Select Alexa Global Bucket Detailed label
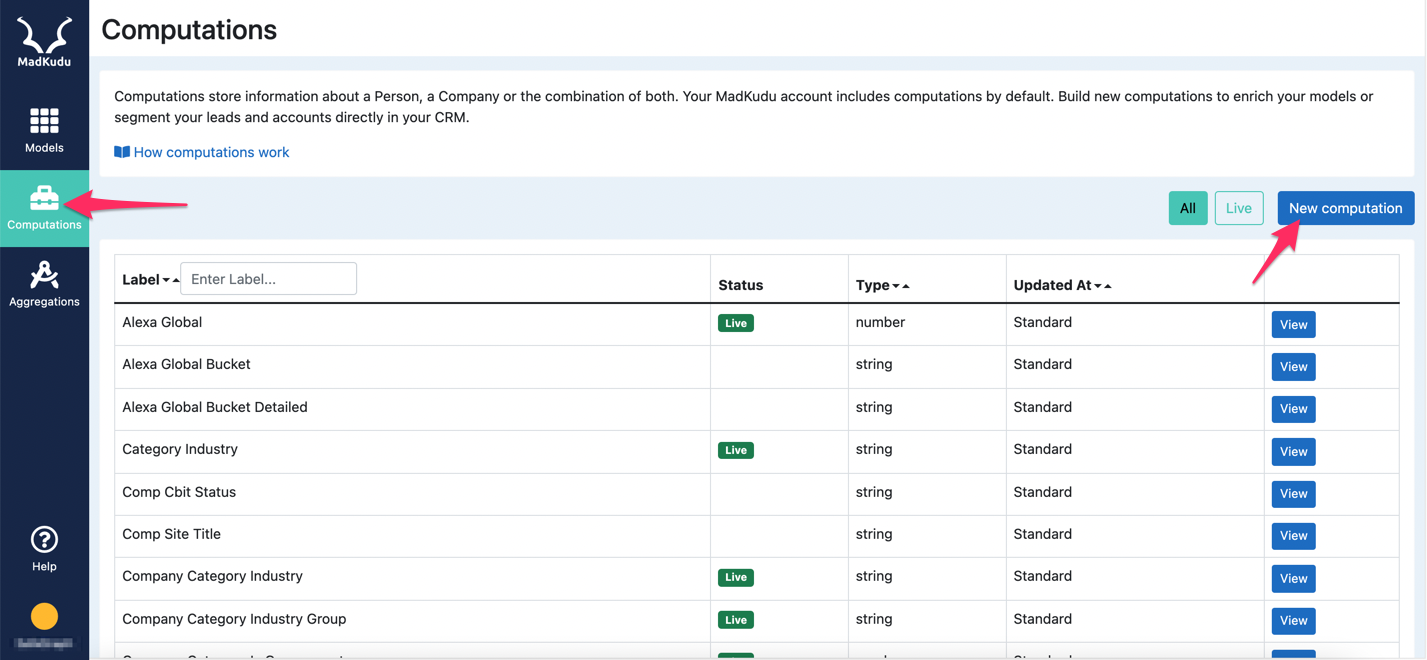Image resolution: width=1427 pixels, height=660 pixels. [x=215, y=407]
